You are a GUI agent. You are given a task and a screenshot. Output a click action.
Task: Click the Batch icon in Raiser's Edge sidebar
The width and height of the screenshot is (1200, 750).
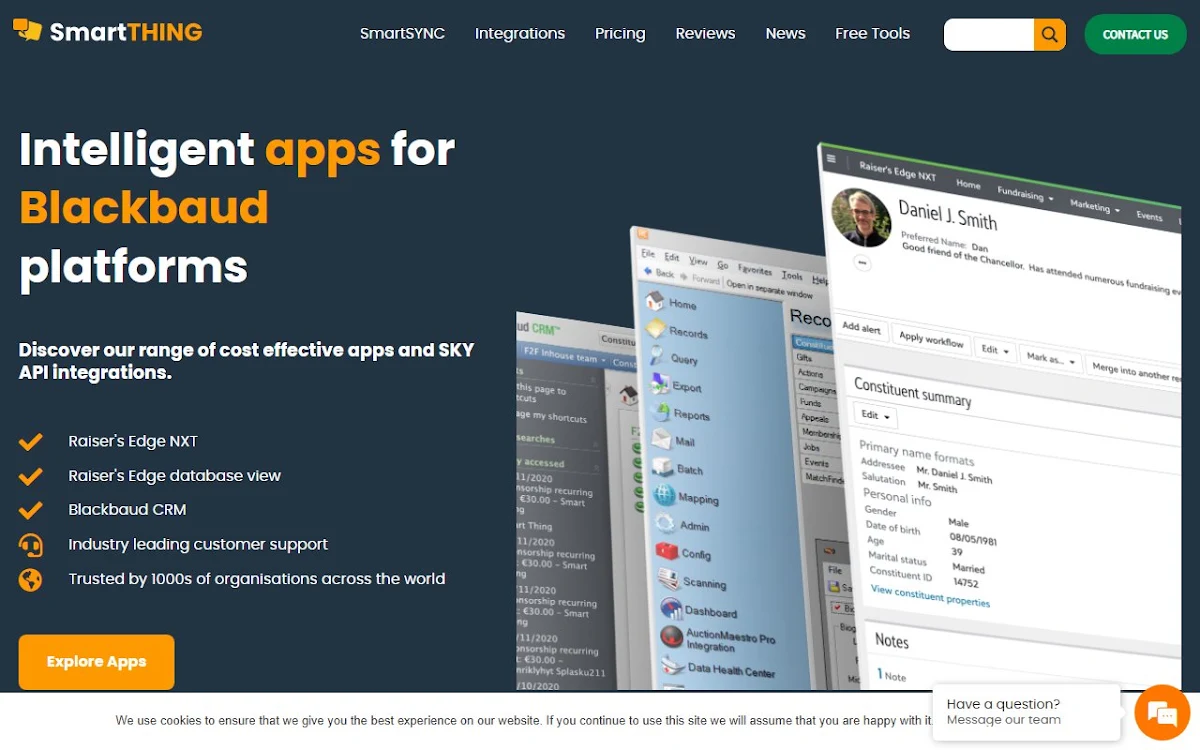[662, 465]
